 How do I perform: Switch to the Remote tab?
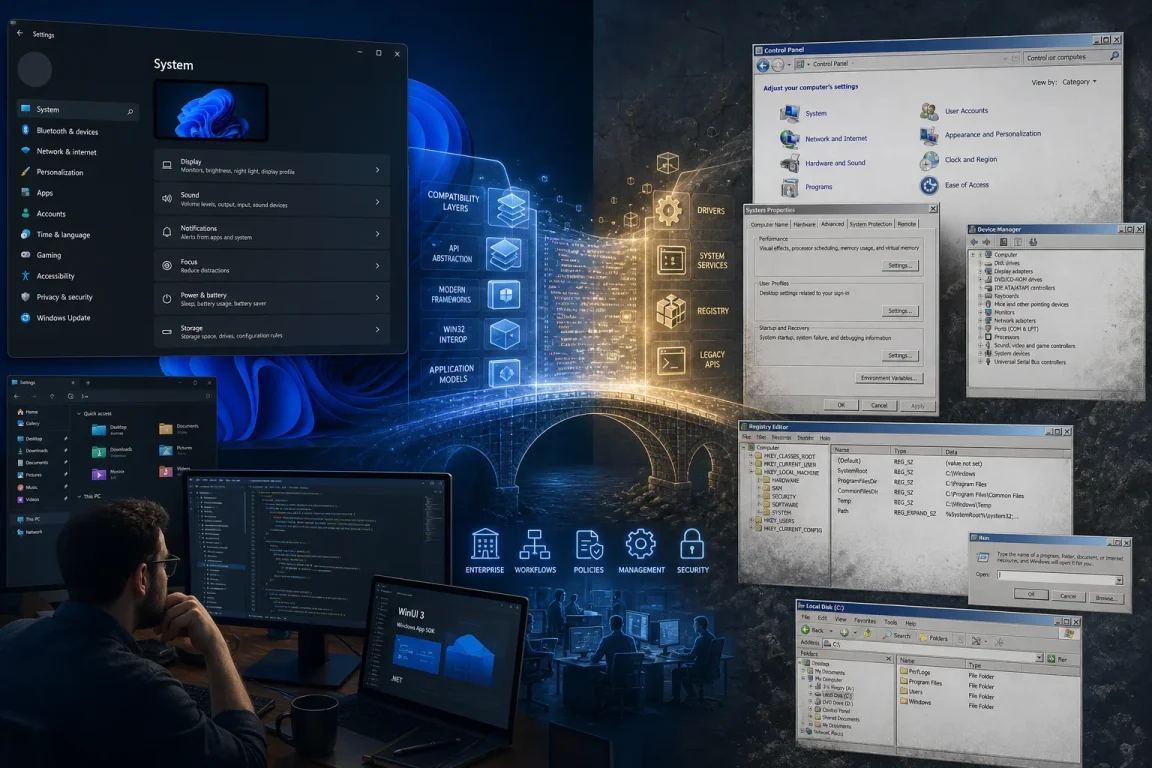click(x=907, y=224)
